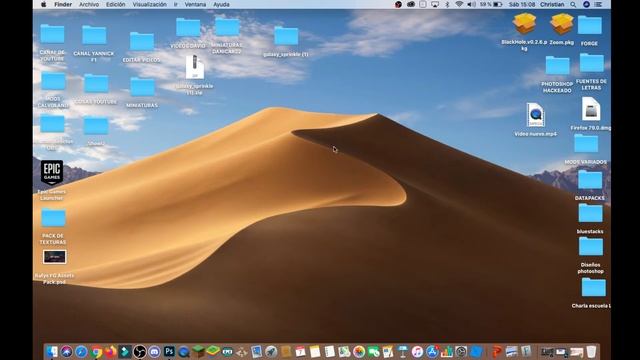Launch Keynote from the Dock
The height and width of the screenshot is (360, 640).
(403, 351)
